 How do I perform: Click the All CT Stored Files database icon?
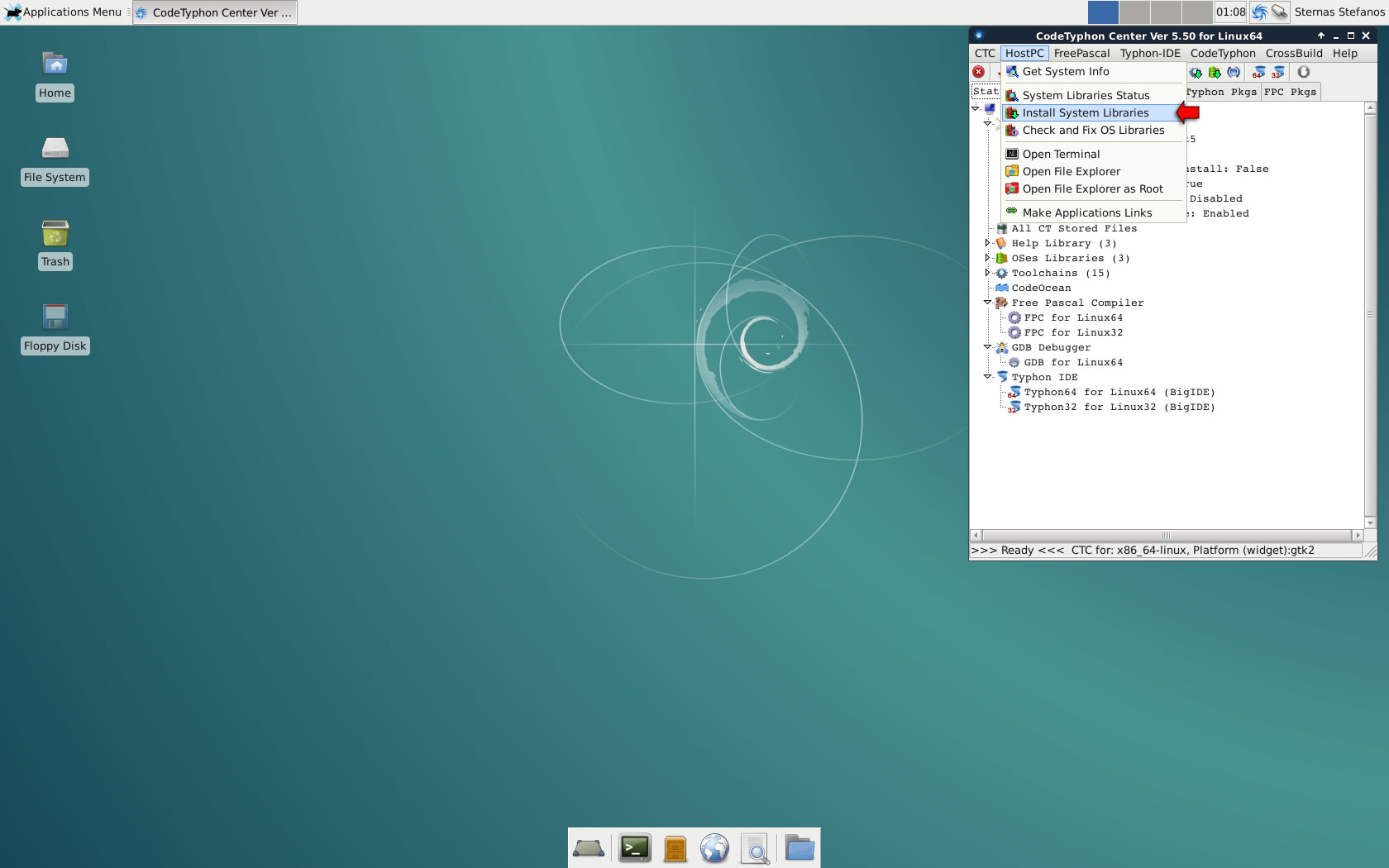1001,228
